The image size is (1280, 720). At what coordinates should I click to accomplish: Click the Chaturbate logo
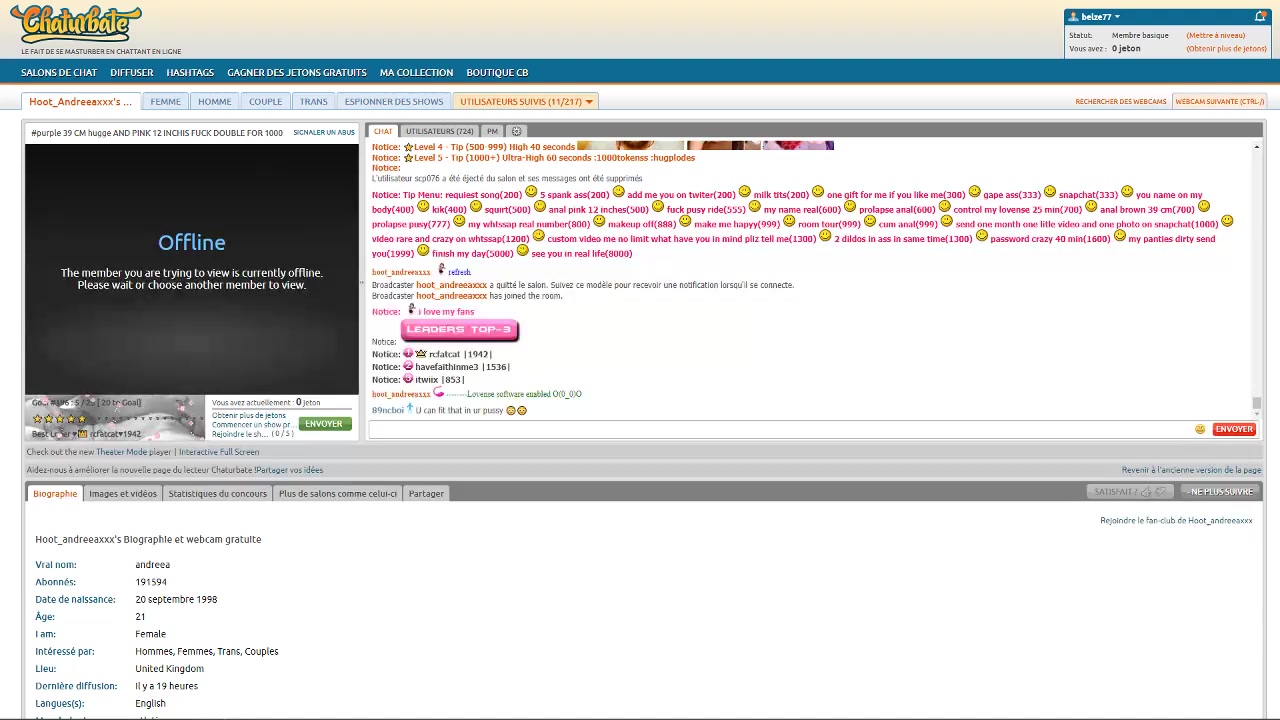[x=76, y=24]
